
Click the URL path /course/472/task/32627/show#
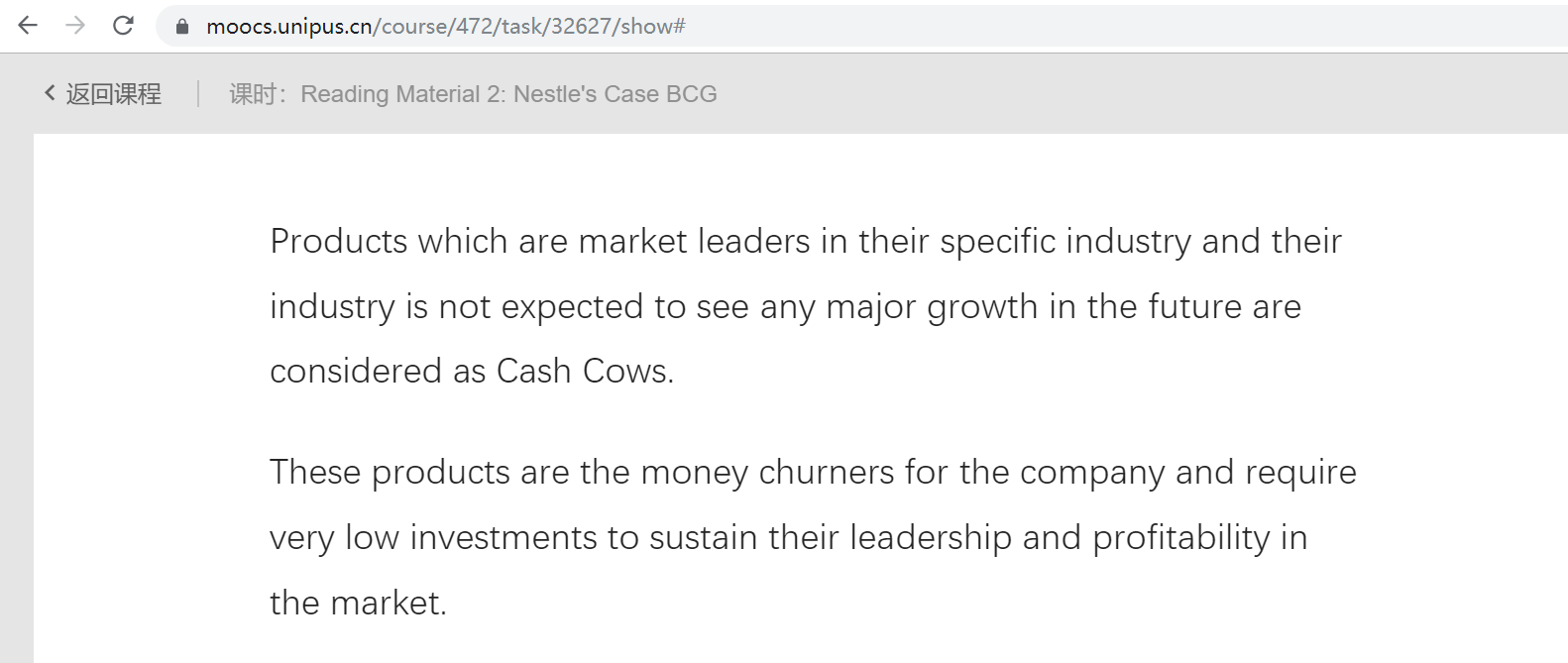(x=529, y=27)
